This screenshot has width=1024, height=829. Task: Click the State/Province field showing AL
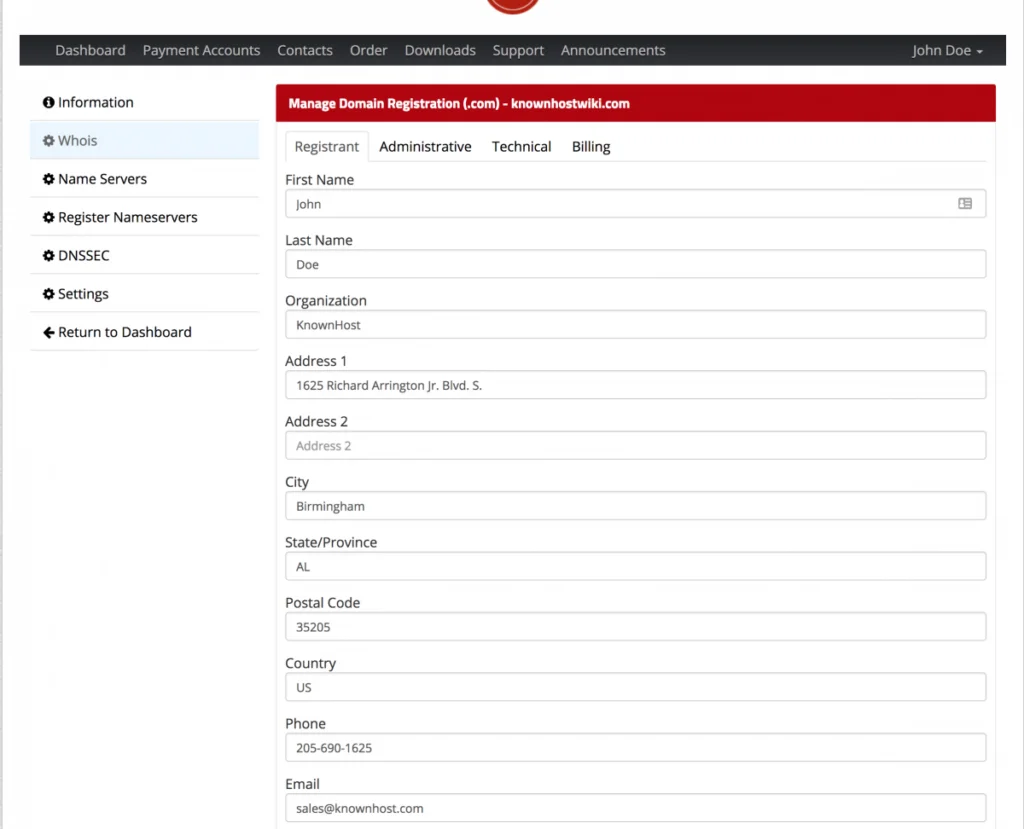pyautogui.click(x=635, y=566)
